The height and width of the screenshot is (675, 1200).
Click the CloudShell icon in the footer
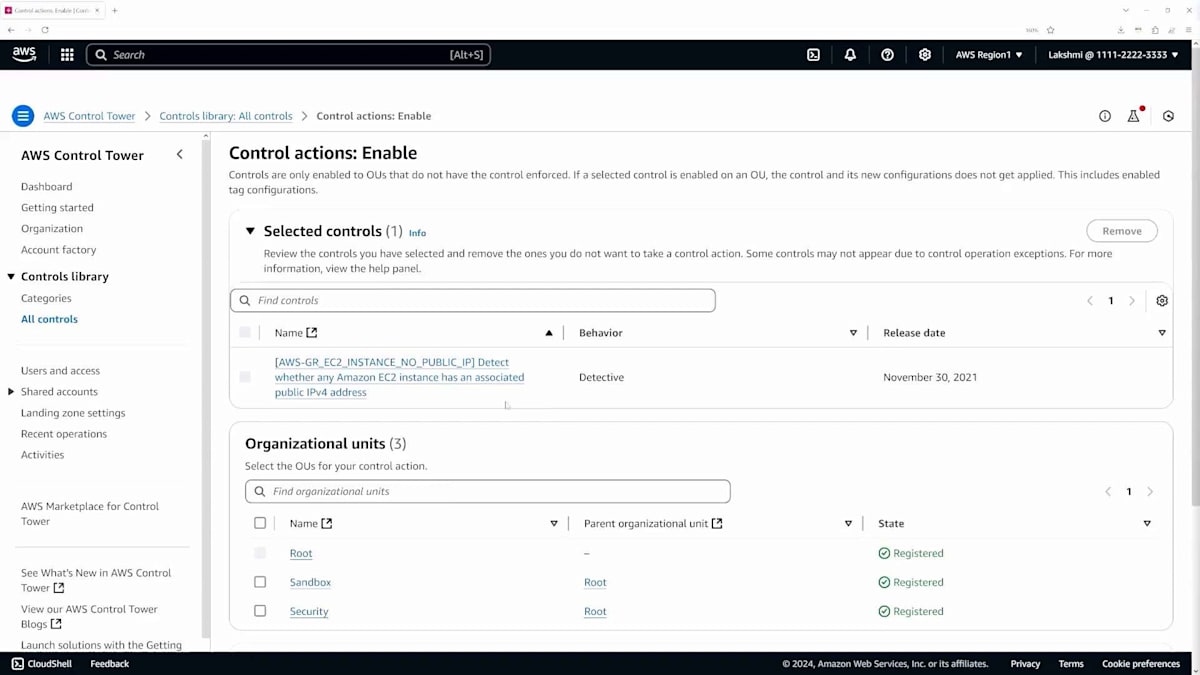tap(17, 664)
